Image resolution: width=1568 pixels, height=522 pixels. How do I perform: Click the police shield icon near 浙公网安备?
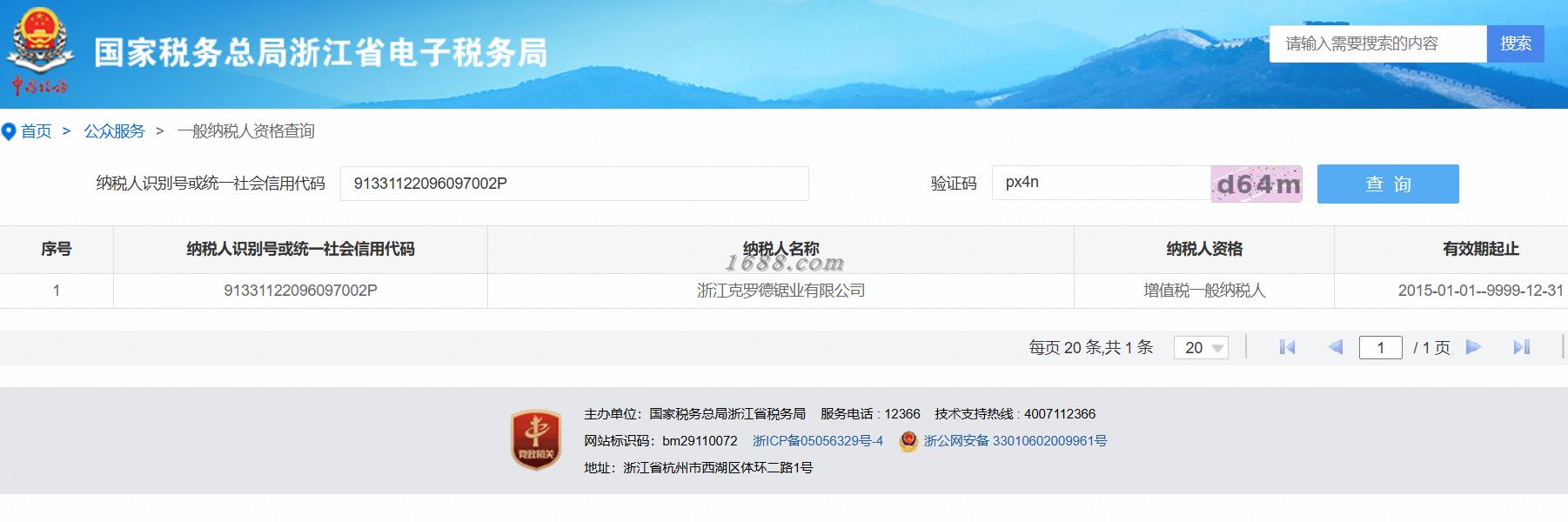(908, 441)
